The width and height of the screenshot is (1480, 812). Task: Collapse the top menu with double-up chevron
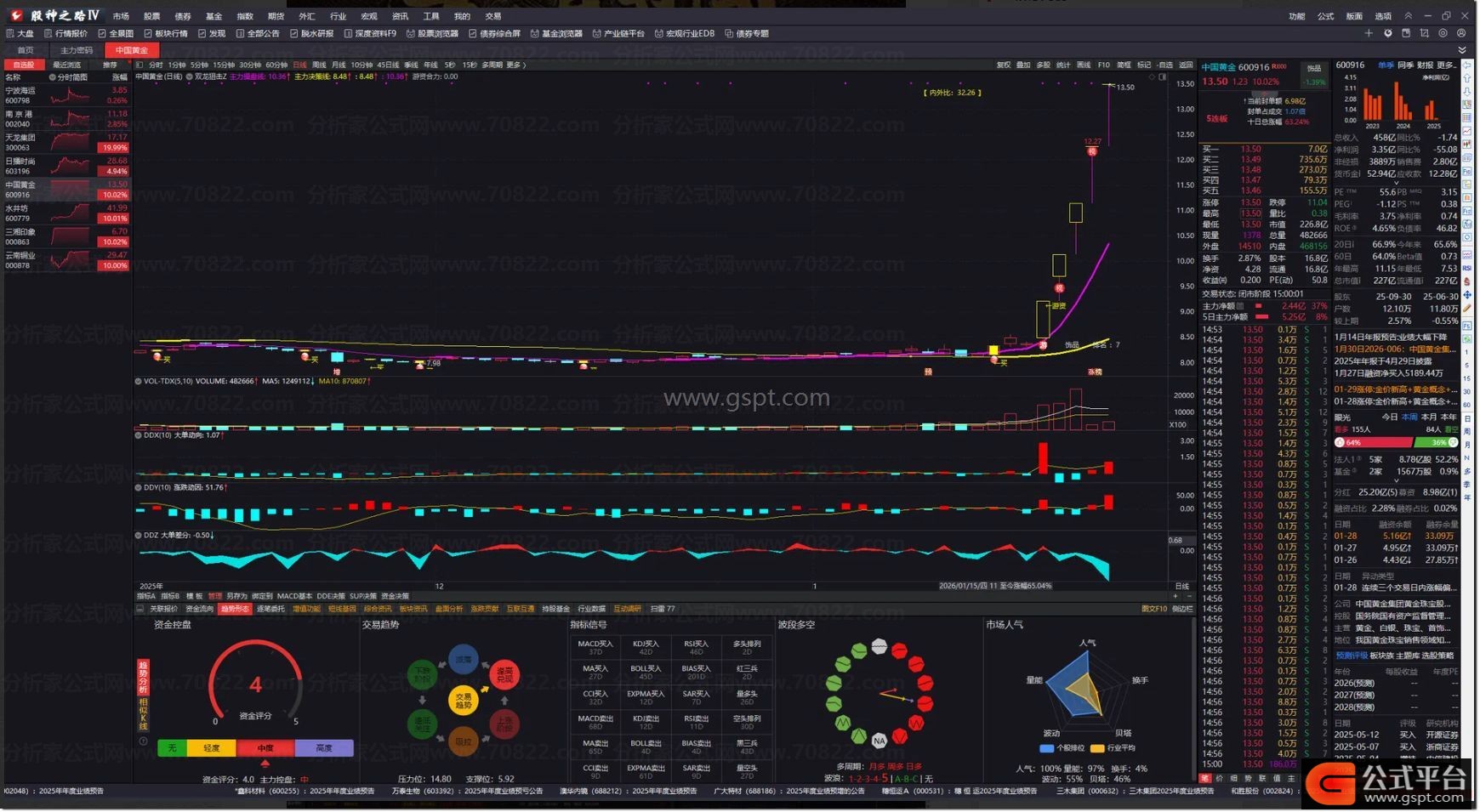click(x=1408, y=16)
